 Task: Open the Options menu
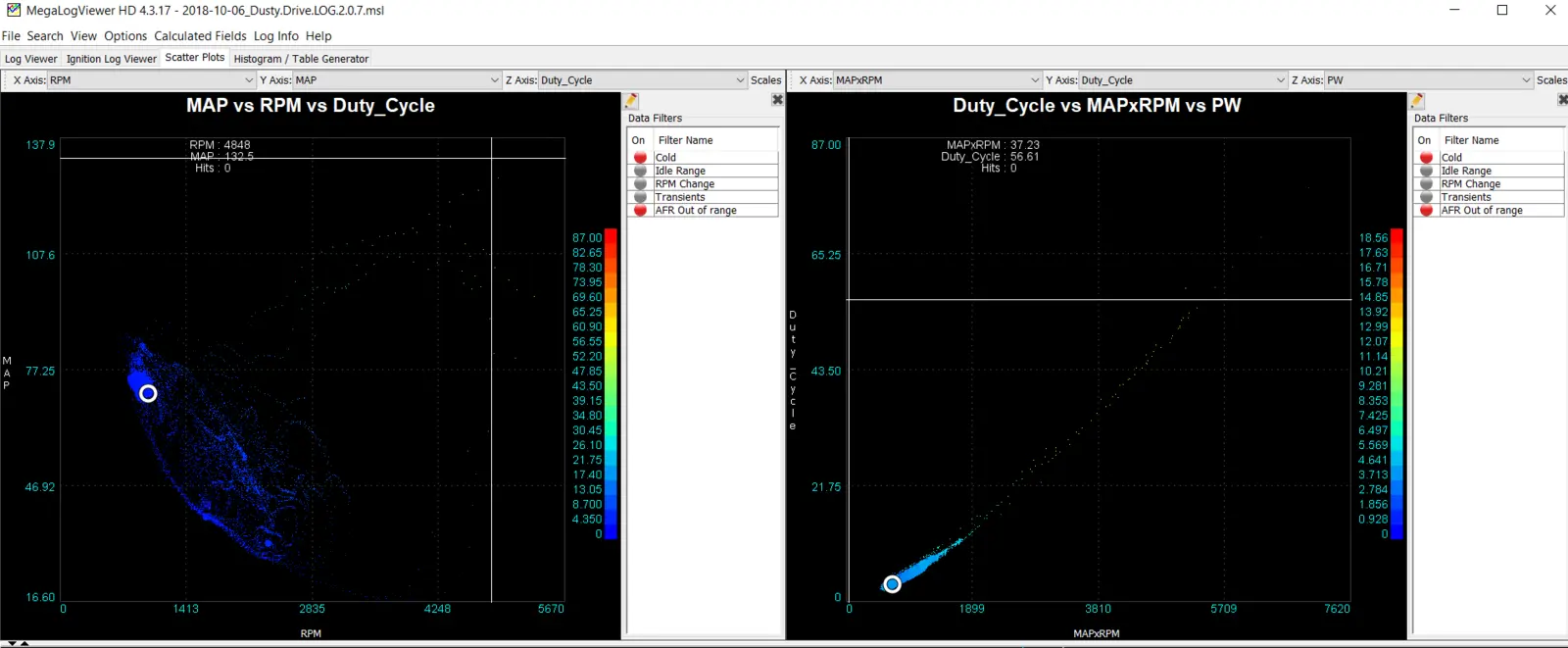point(125,36)
